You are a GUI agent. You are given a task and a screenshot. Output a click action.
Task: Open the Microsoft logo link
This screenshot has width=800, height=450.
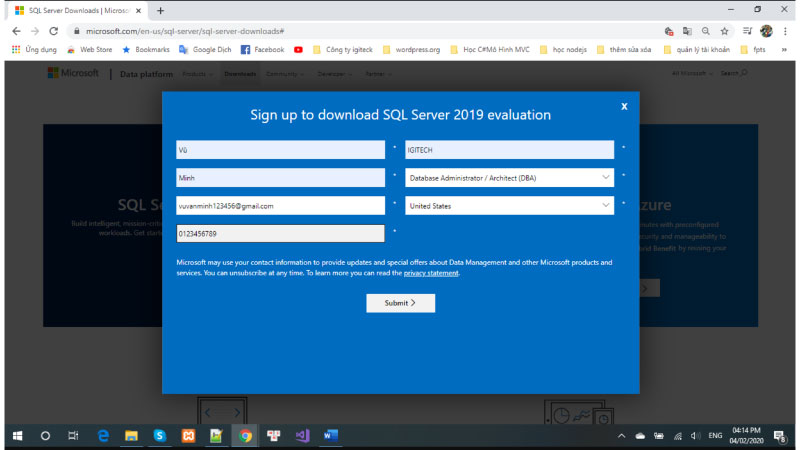click(73, 73)
